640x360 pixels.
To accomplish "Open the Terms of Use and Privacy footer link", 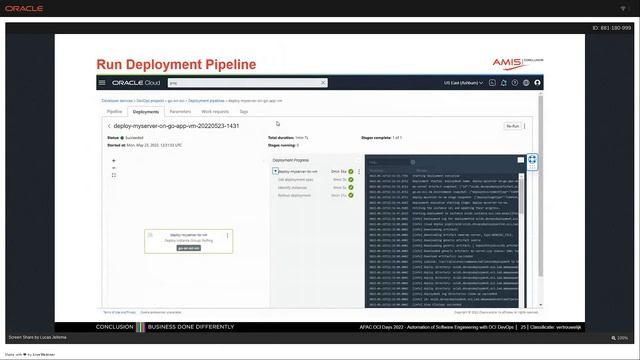I will click(119, 312).
